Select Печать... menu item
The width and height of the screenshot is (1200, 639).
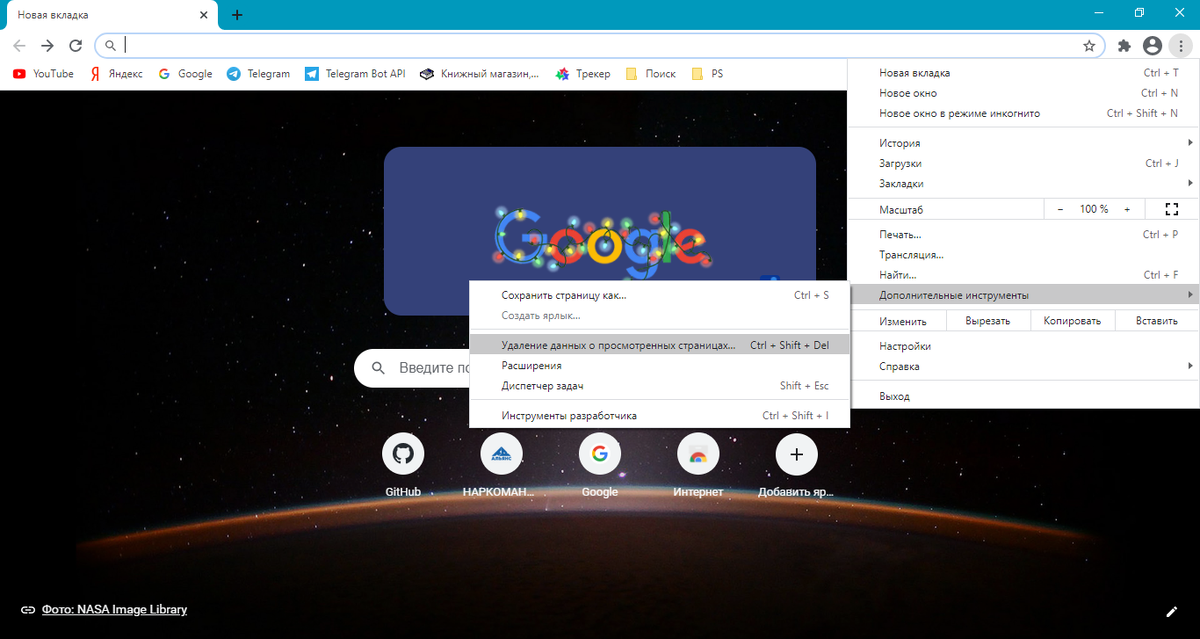pyautogui.click(x=1023, y=234)
